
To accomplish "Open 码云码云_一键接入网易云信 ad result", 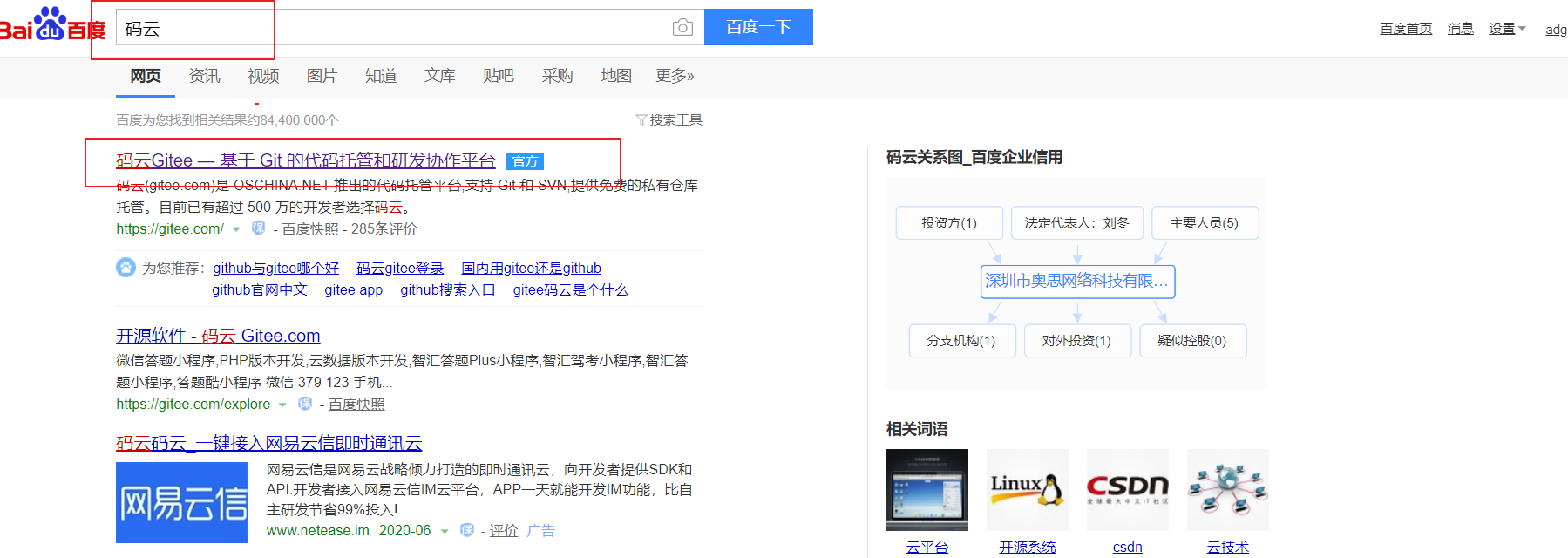I will point(269,443).
